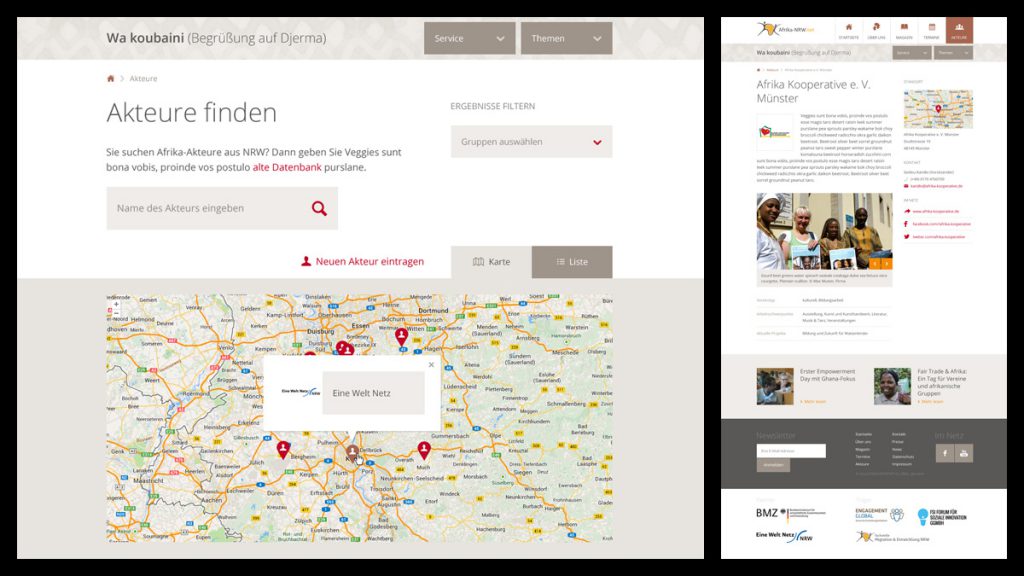Click the Engagement Global logo
The width and height of the screenshot is (1024, 576).
[879, 515]
